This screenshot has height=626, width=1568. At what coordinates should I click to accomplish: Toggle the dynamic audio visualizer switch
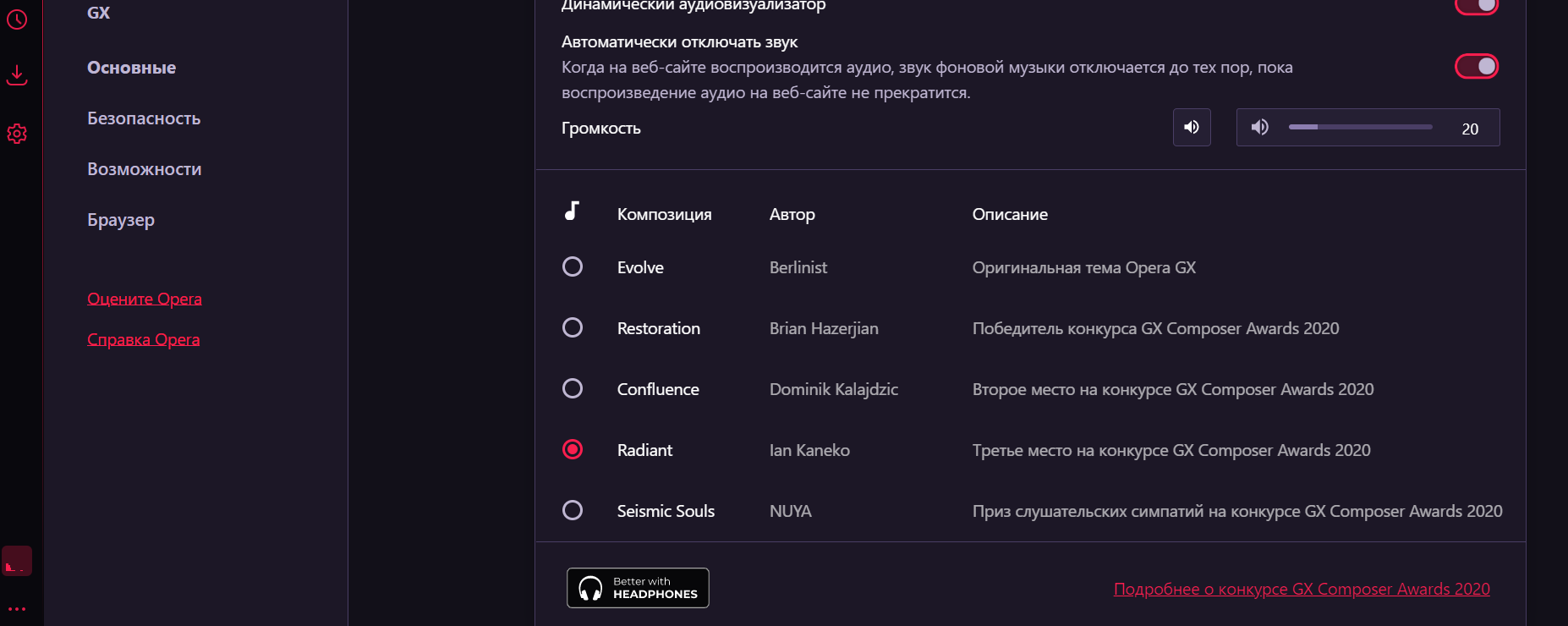point(1477,5)
